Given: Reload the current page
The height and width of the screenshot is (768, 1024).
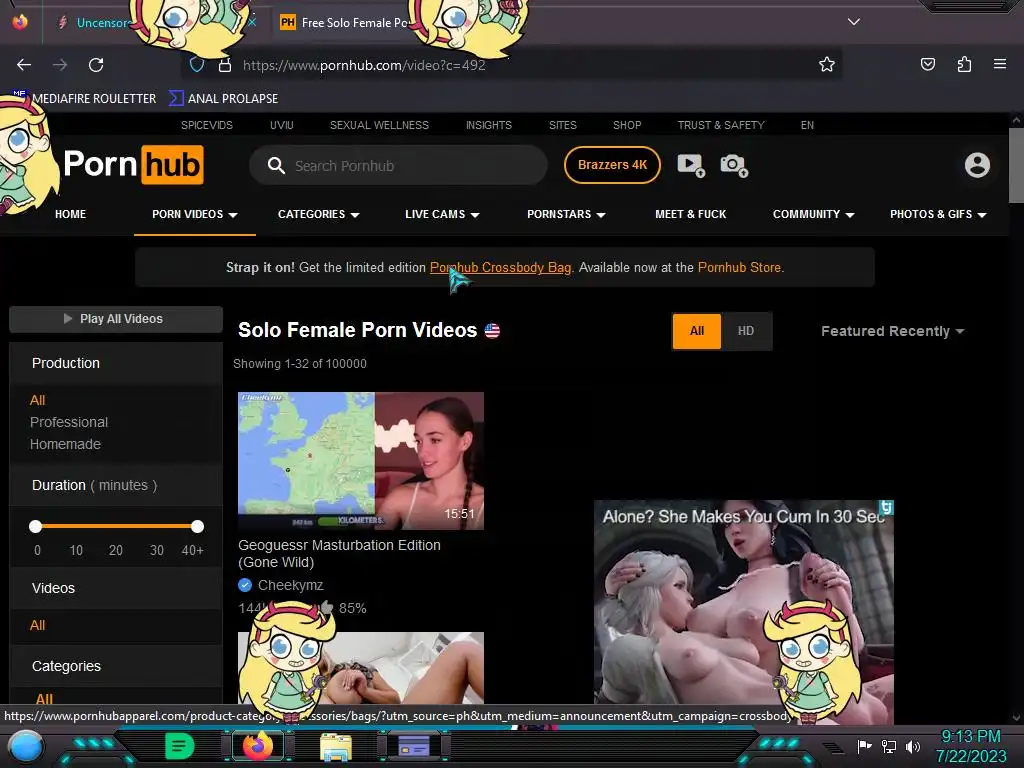Looking at the screenshot, I should [x=96, y=65].
